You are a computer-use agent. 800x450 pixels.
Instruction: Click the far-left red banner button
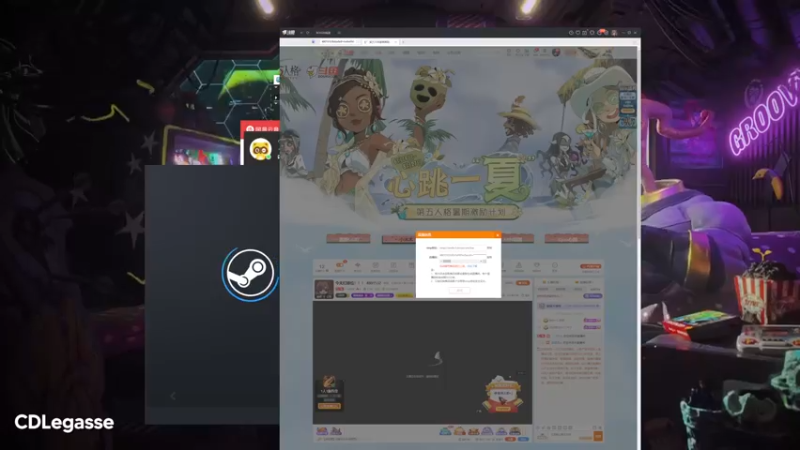point(348,238)
